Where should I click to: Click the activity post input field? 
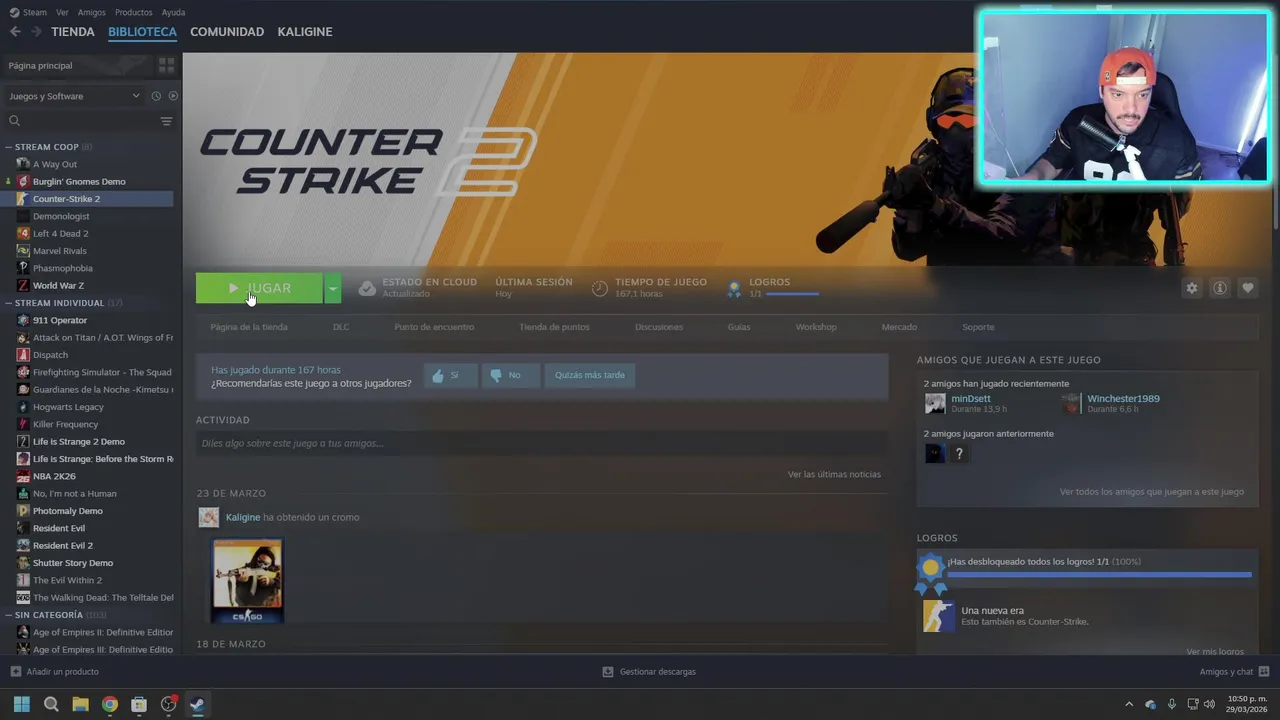[541, 443]
